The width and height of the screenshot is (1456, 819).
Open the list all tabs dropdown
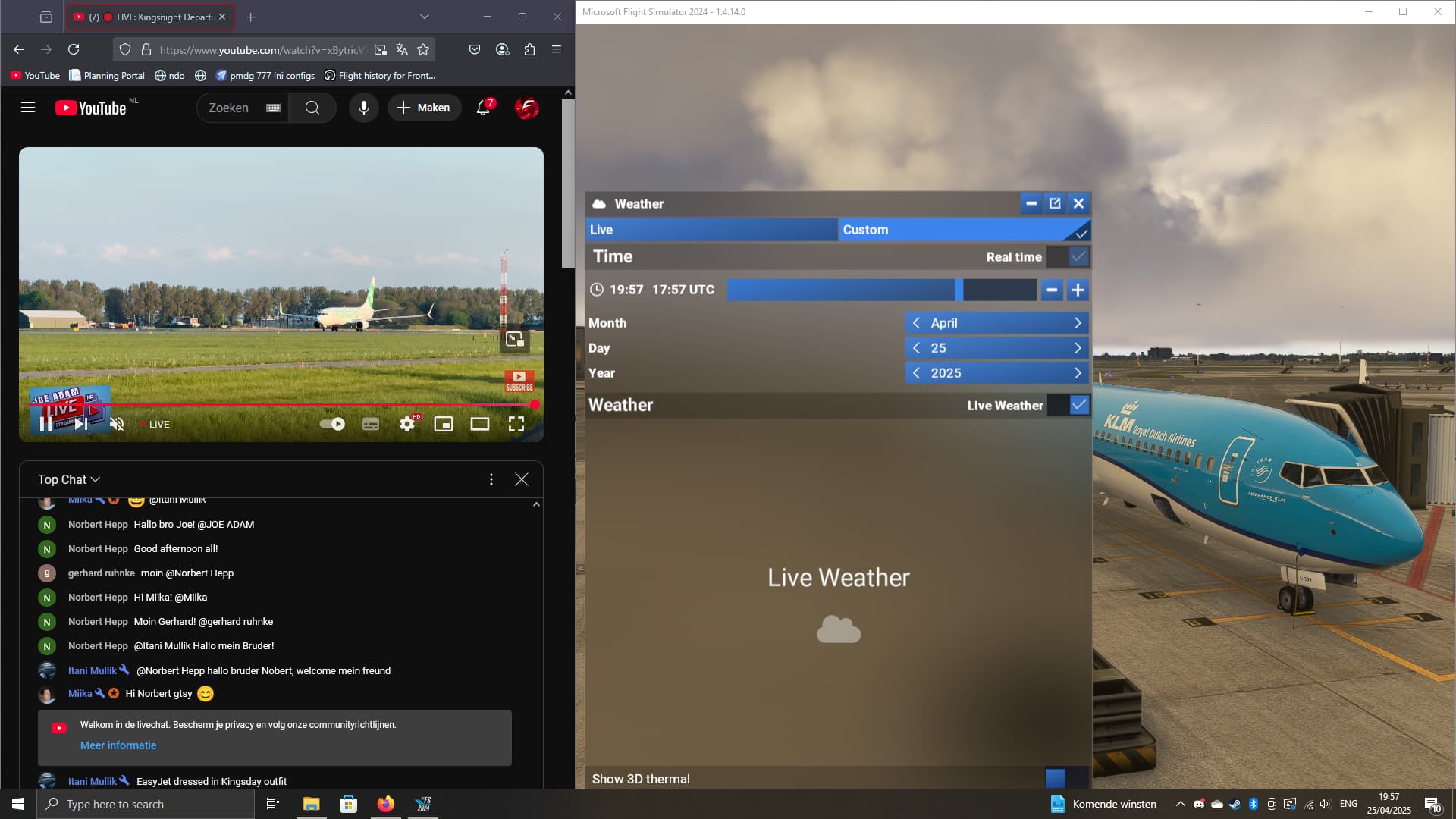click(425, 17)
